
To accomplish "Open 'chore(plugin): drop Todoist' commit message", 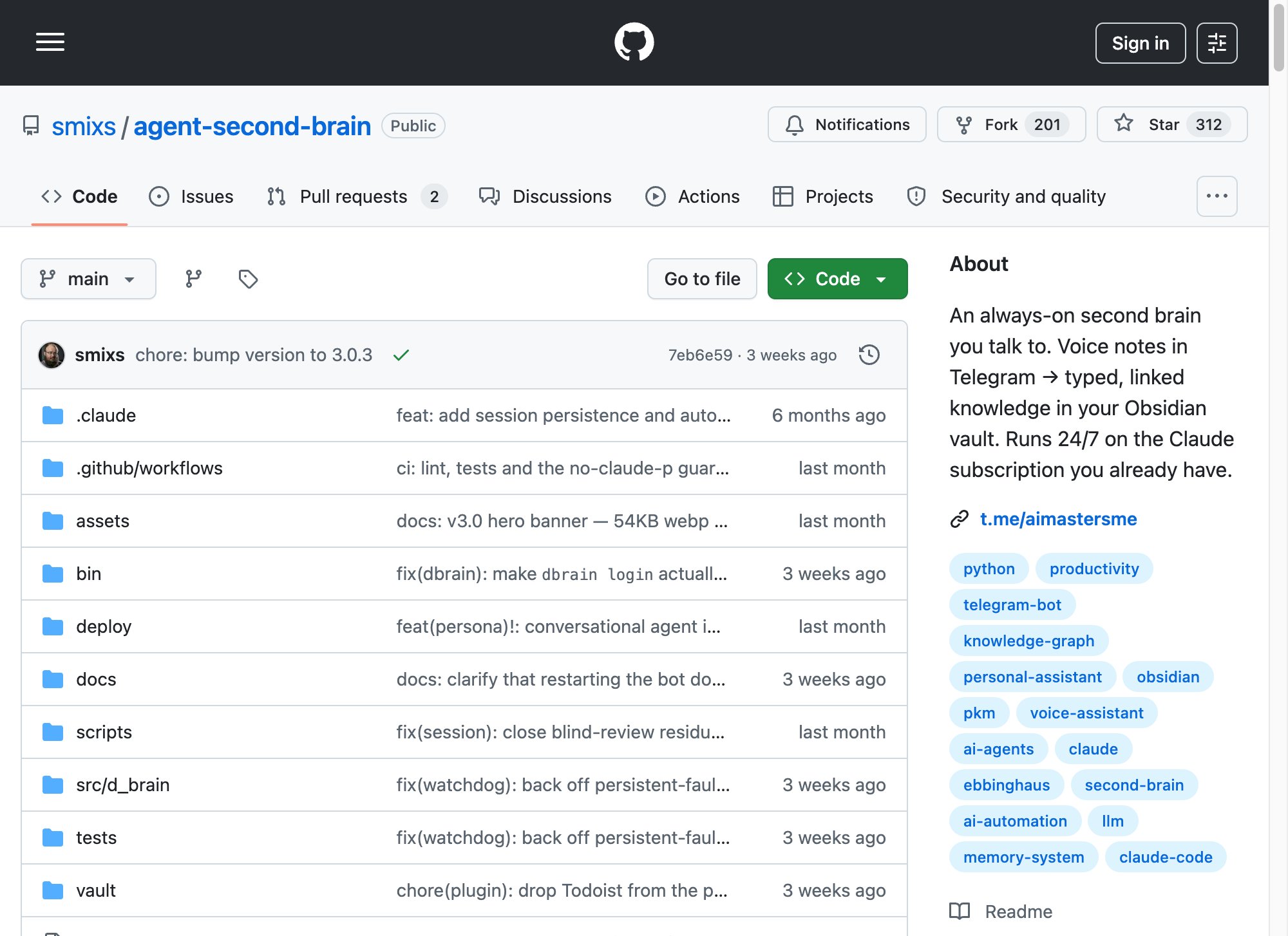I will 562,890.
